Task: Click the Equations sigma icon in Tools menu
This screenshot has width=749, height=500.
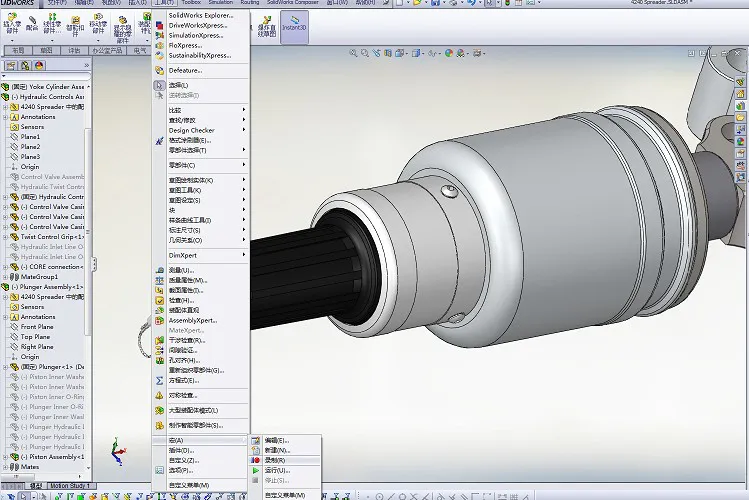Action: click(x=160, y=381)
